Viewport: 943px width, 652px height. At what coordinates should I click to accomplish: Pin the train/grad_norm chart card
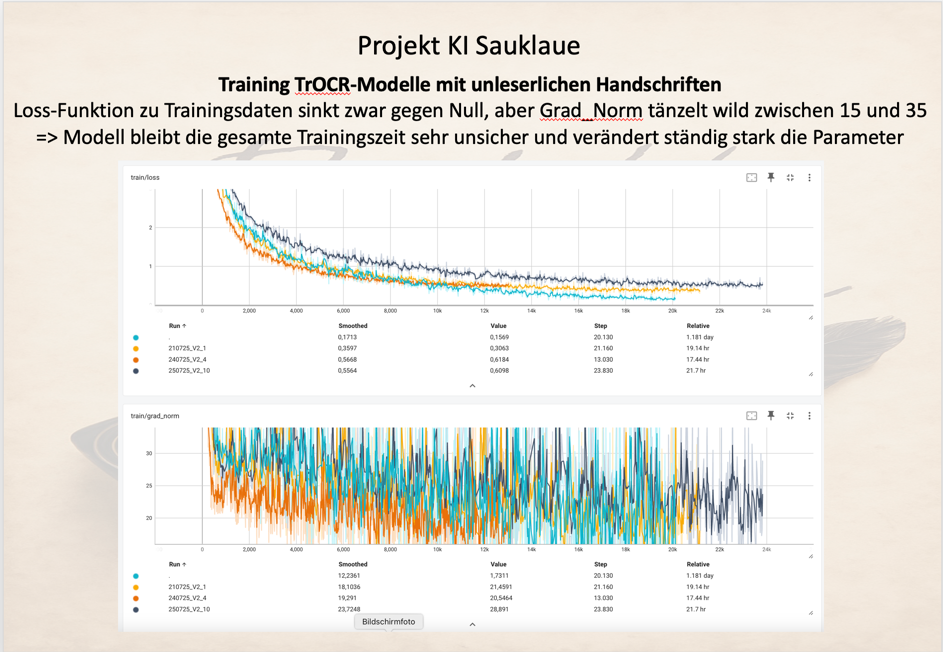[770, 416]
